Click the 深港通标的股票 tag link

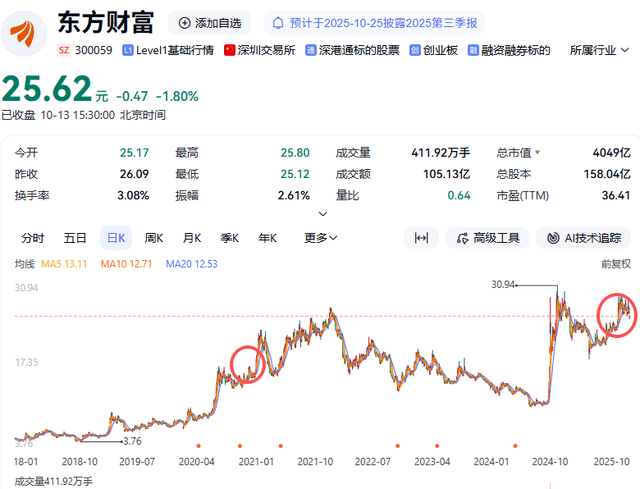pos(353,49)
